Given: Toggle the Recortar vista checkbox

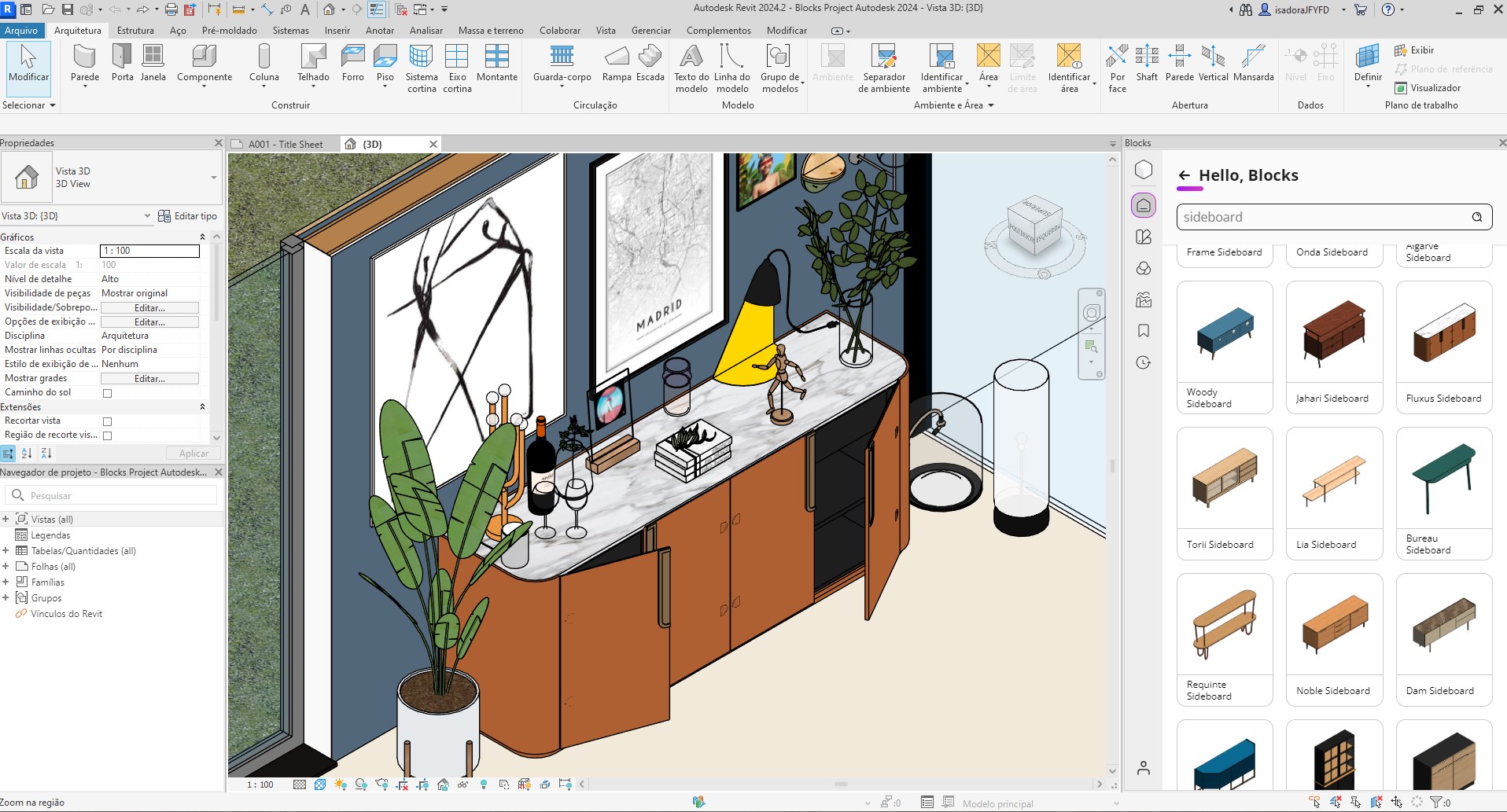Looking at the screenshot, I should (108, 421).
